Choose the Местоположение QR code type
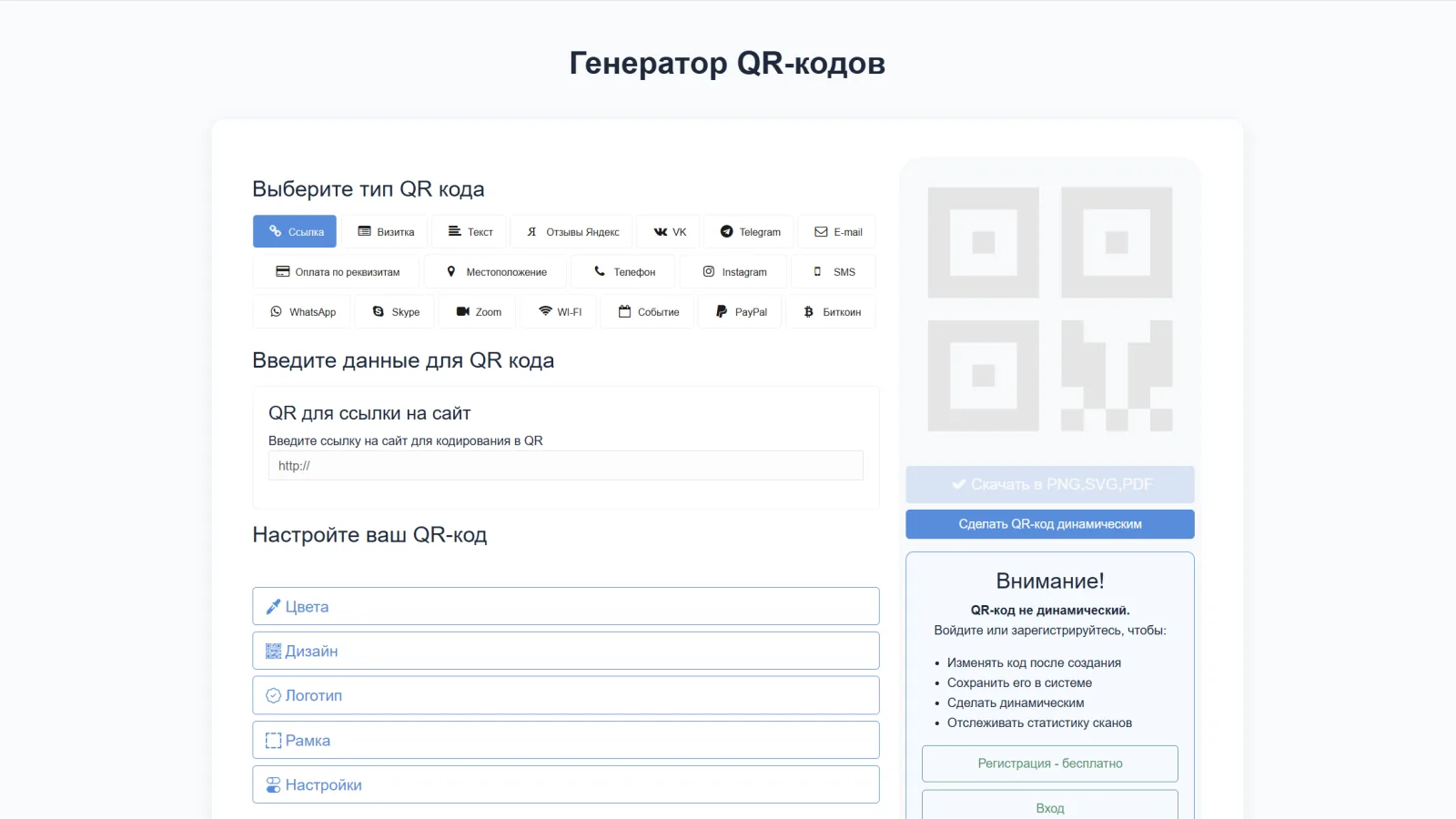1456x819 pixels. pos(495,271)
